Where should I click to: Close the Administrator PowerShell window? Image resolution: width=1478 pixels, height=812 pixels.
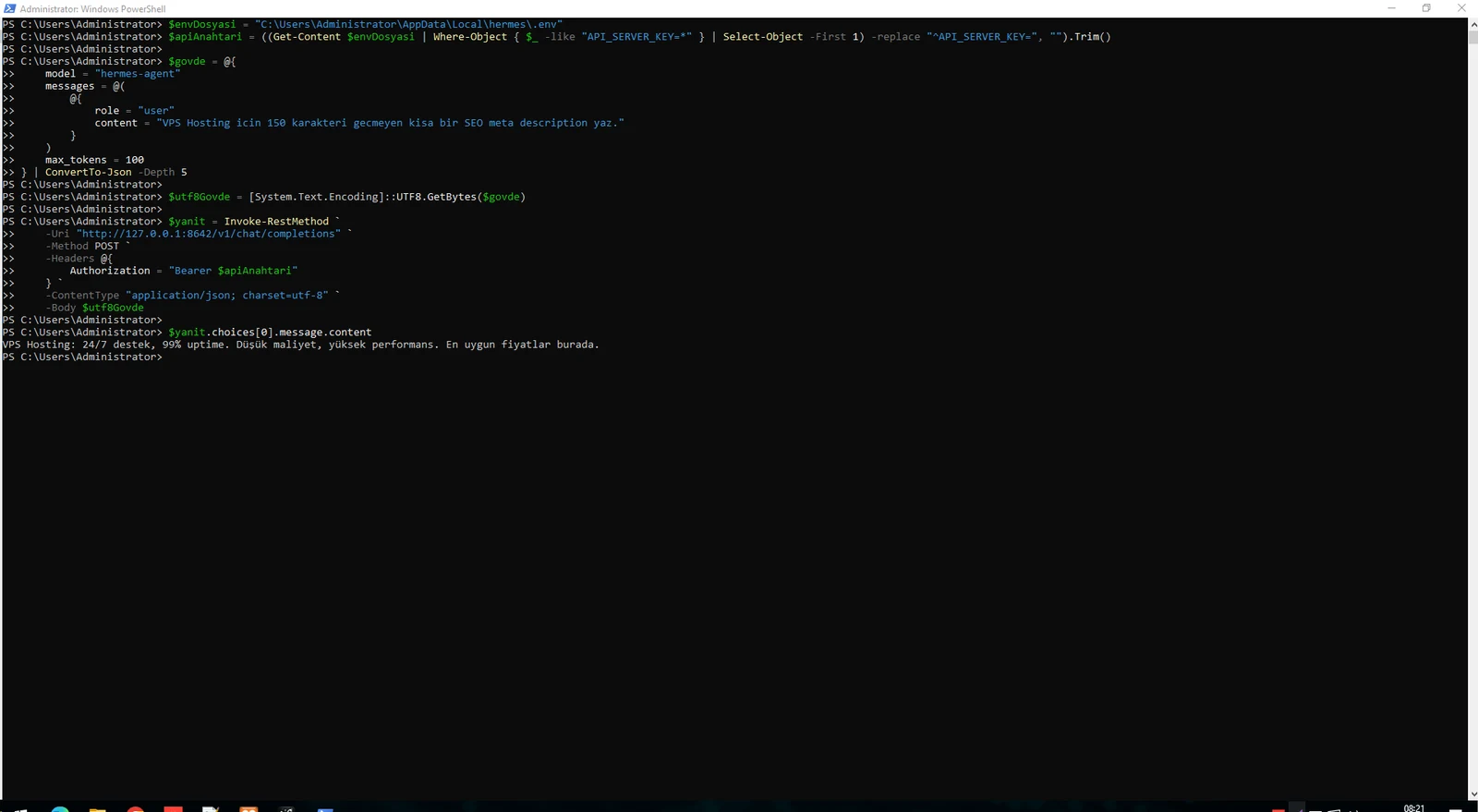[x=1461, y=8]
